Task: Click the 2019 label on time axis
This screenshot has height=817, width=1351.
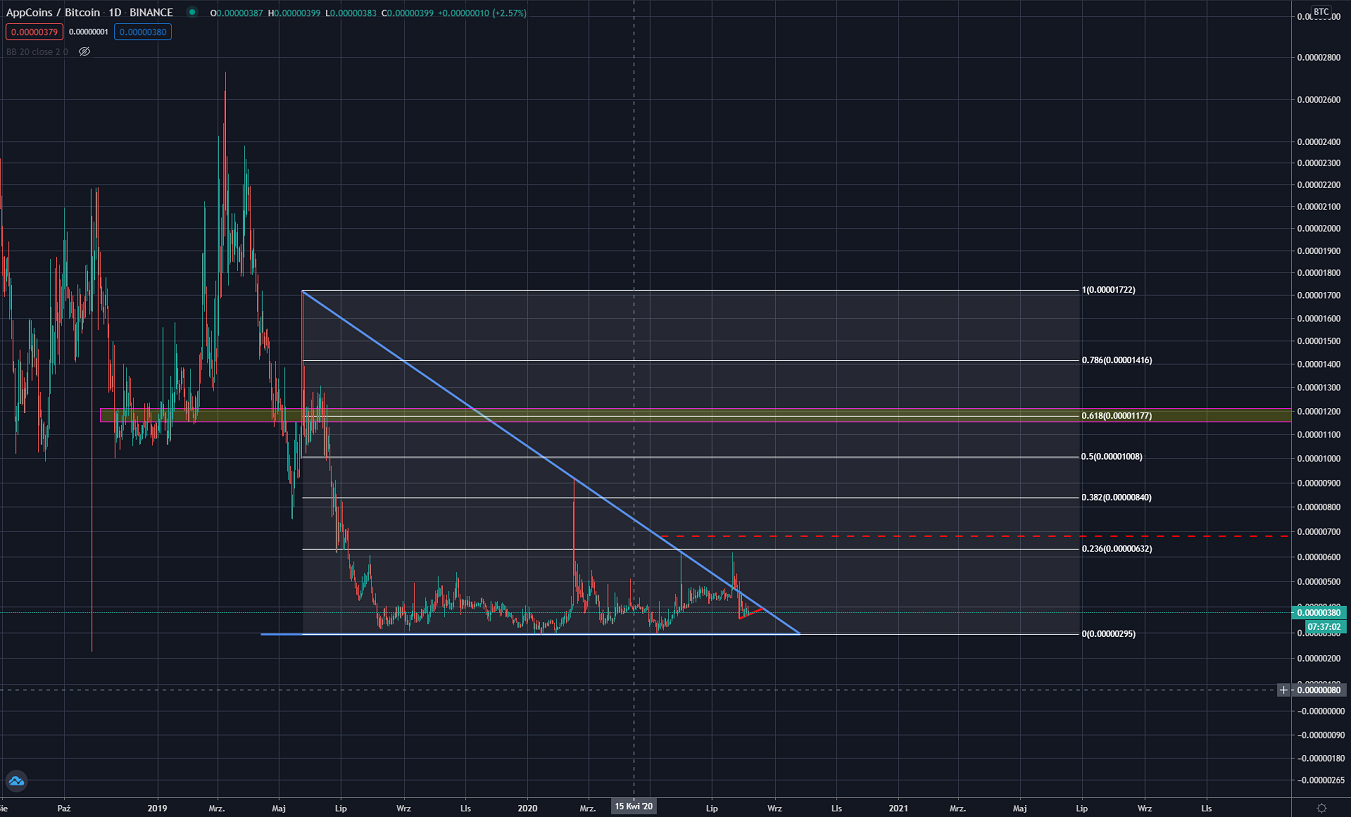Action: point(156,806)
